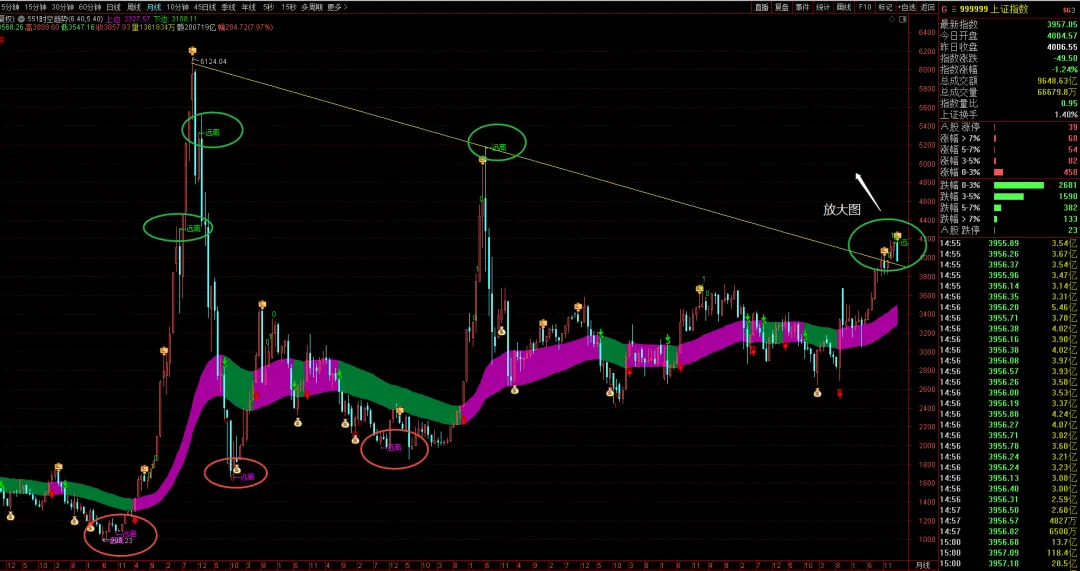Click the diamond icon at chart top-right
The width and height of the screenshot is (1080, 571).
tap(892, 20)
